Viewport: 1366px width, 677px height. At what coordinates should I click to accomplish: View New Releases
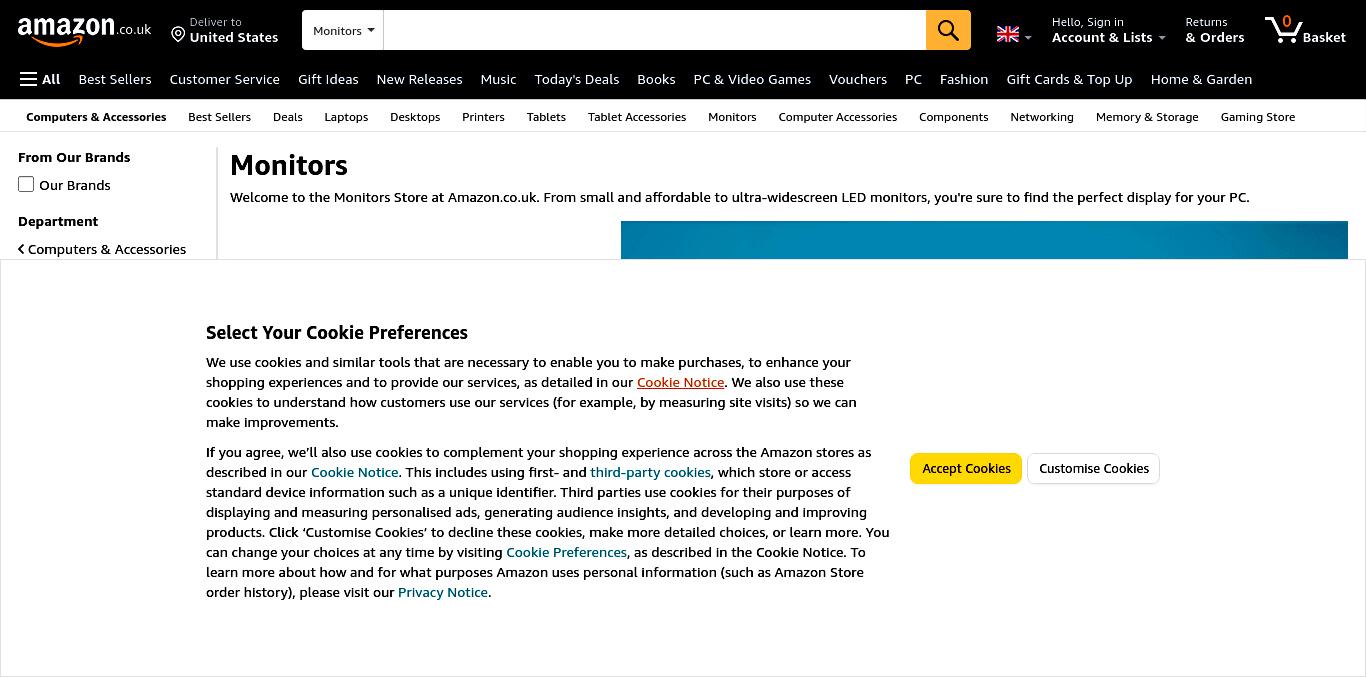[419, 79]
